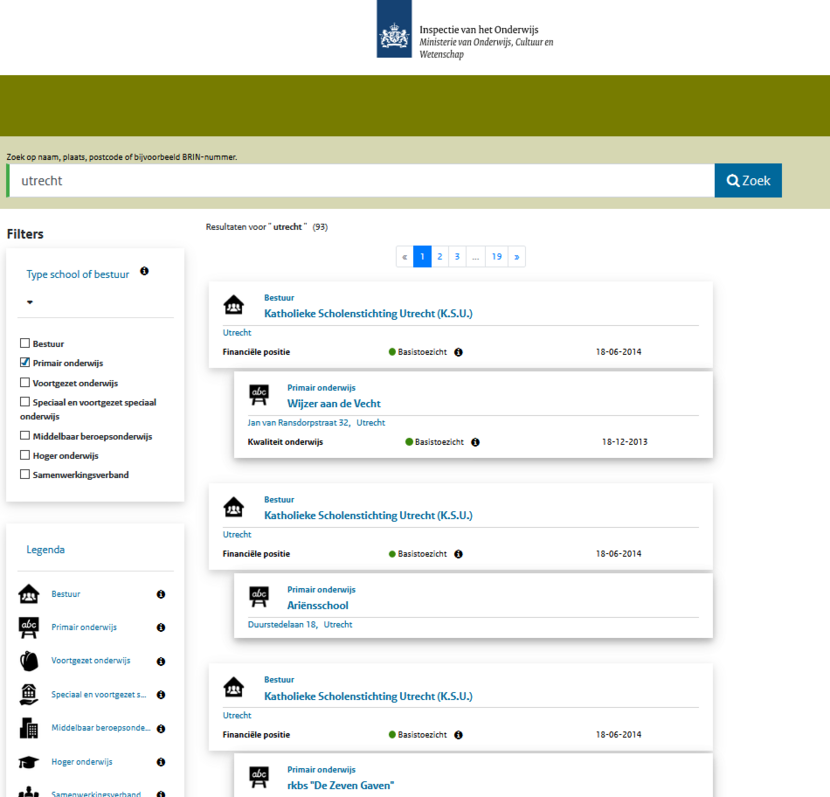Click the Zoek search button

click(x=748, y=180)
